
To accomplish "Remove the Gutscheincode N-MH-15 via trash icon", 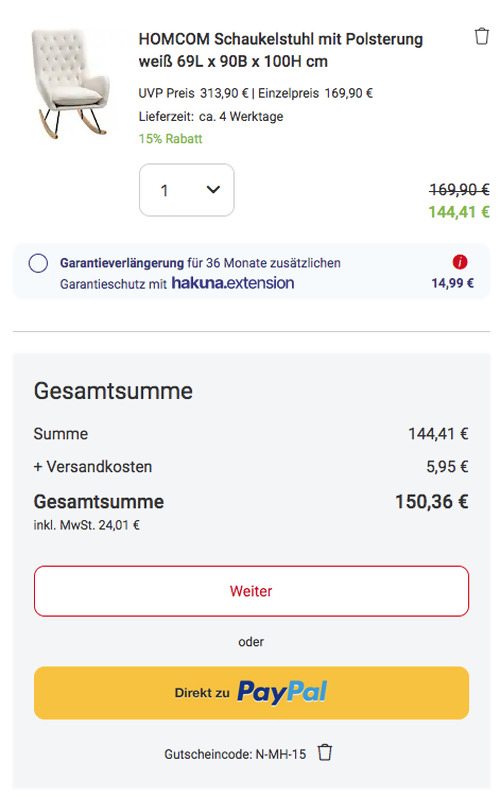I will [x=325, y=752].
